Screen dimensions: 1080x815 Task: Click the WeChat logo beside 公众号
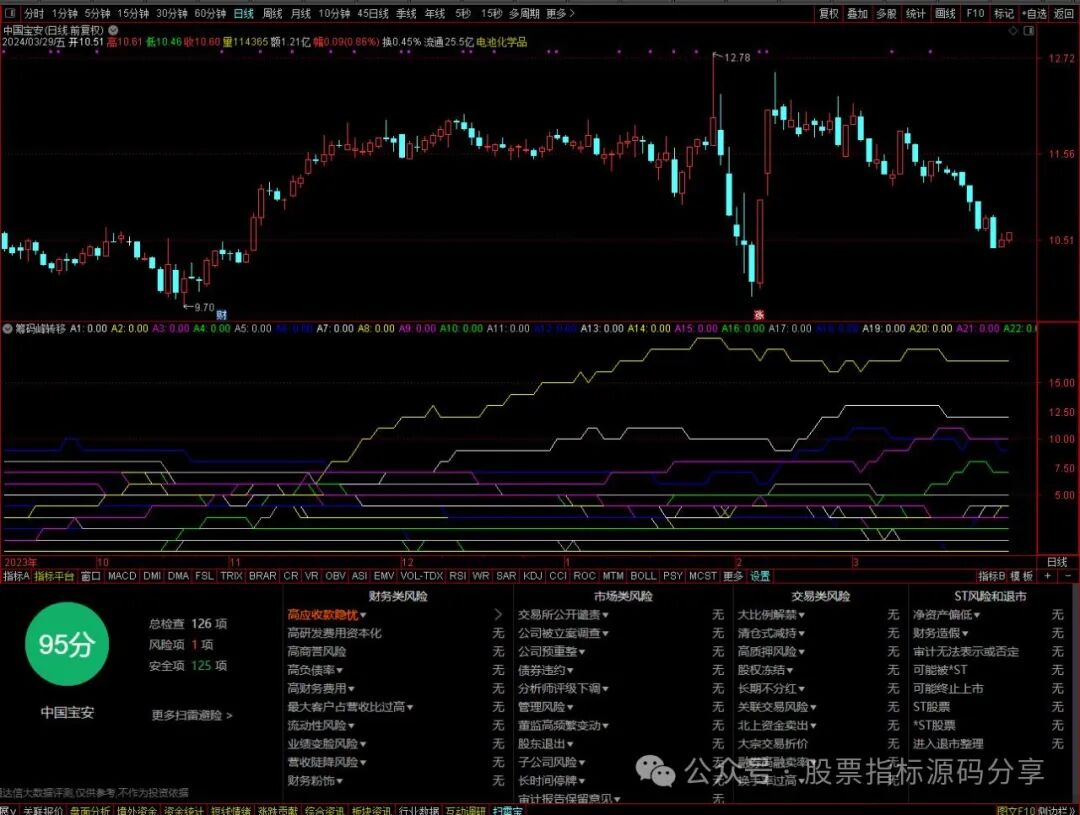654,770
